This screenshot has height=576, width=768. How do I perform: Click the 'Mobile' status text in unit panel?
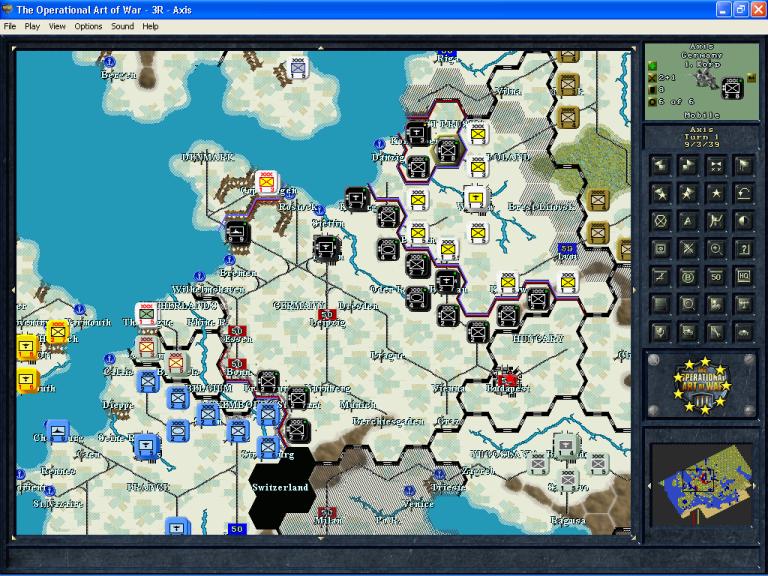pos(701,115)
